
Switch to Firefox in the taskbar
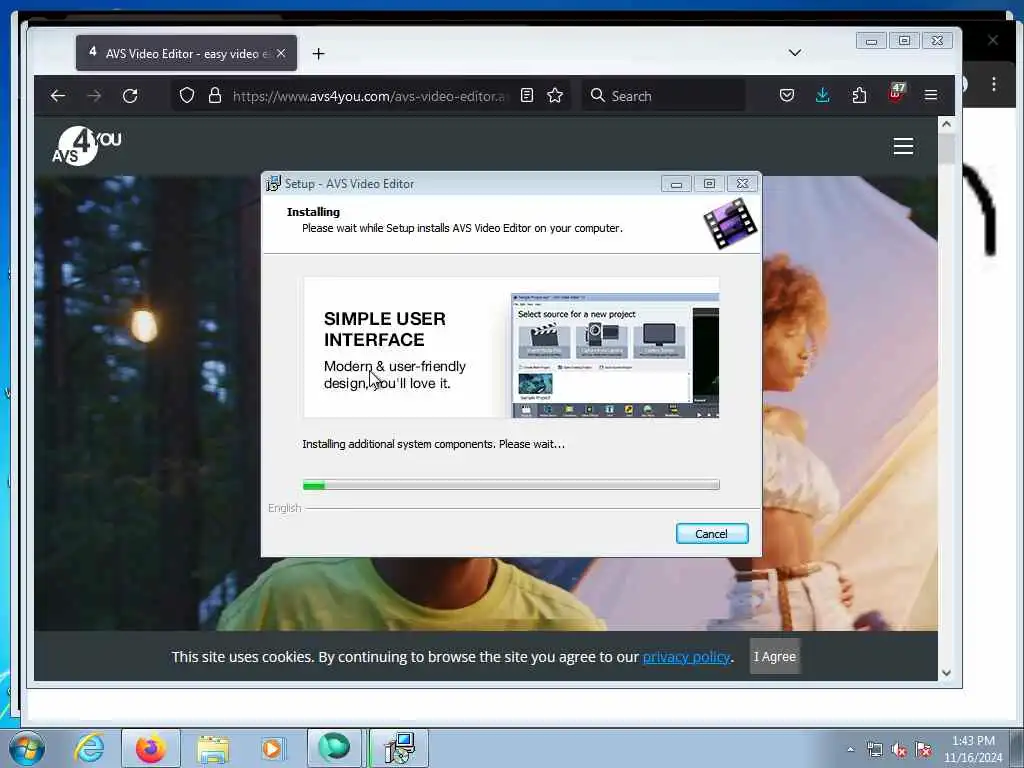[x=151, y=748]
